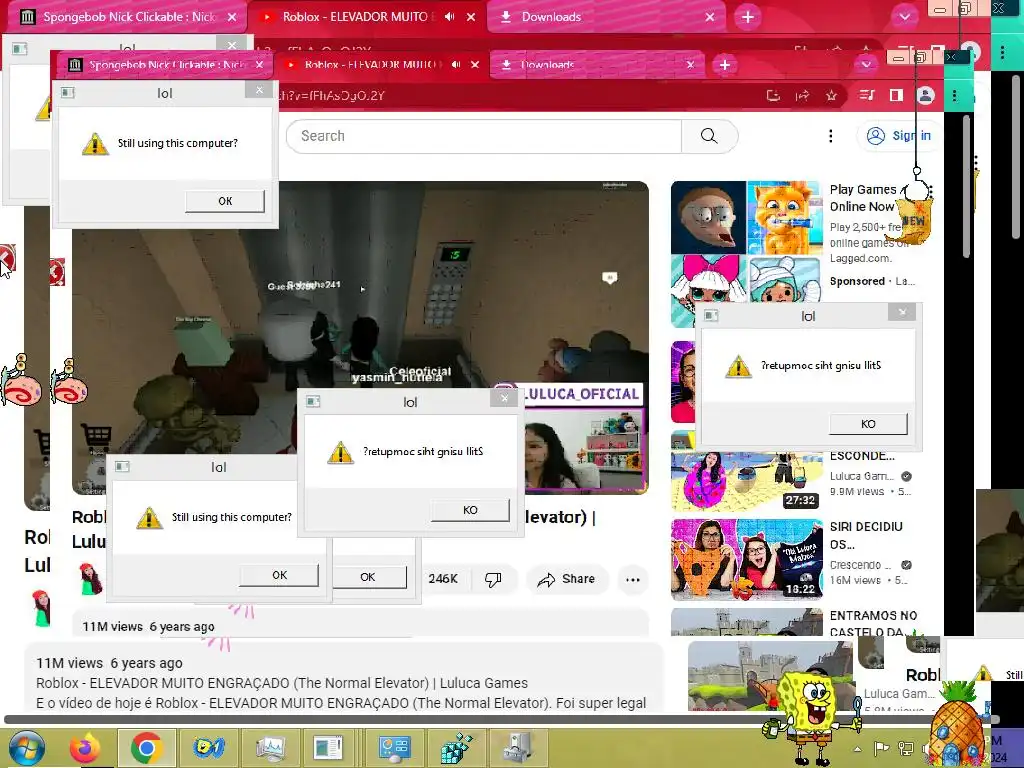1024x768 pixels.
Task: Close Downloads tab in rear Chrome window
Action: (x=710, y=17)
